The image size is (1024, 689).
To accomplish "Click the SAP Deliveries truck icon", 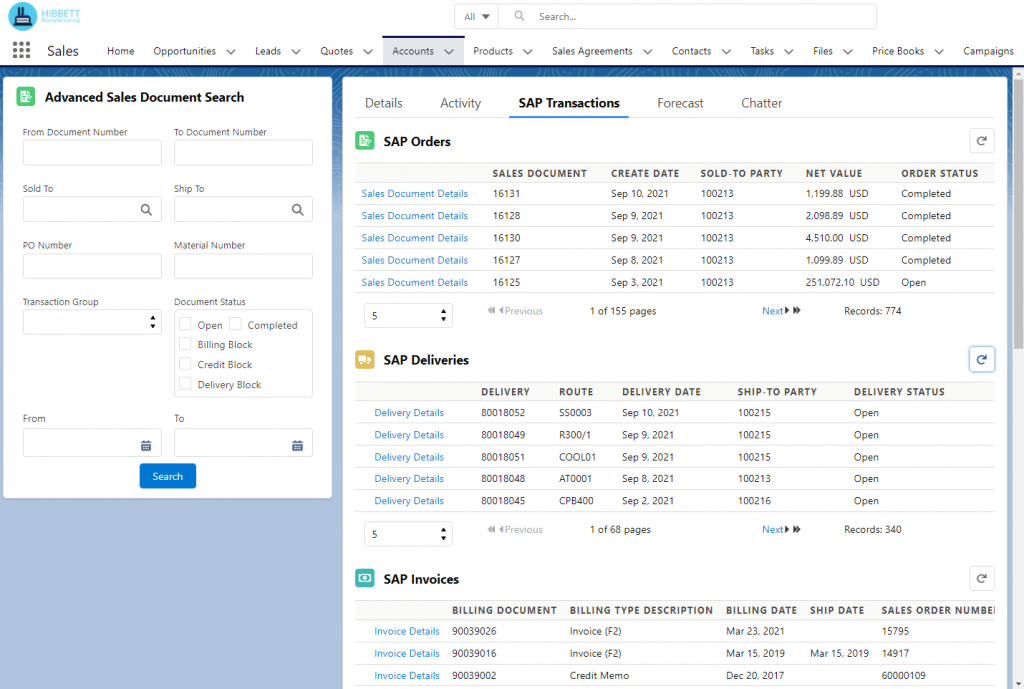I will (x=364, y=359).
